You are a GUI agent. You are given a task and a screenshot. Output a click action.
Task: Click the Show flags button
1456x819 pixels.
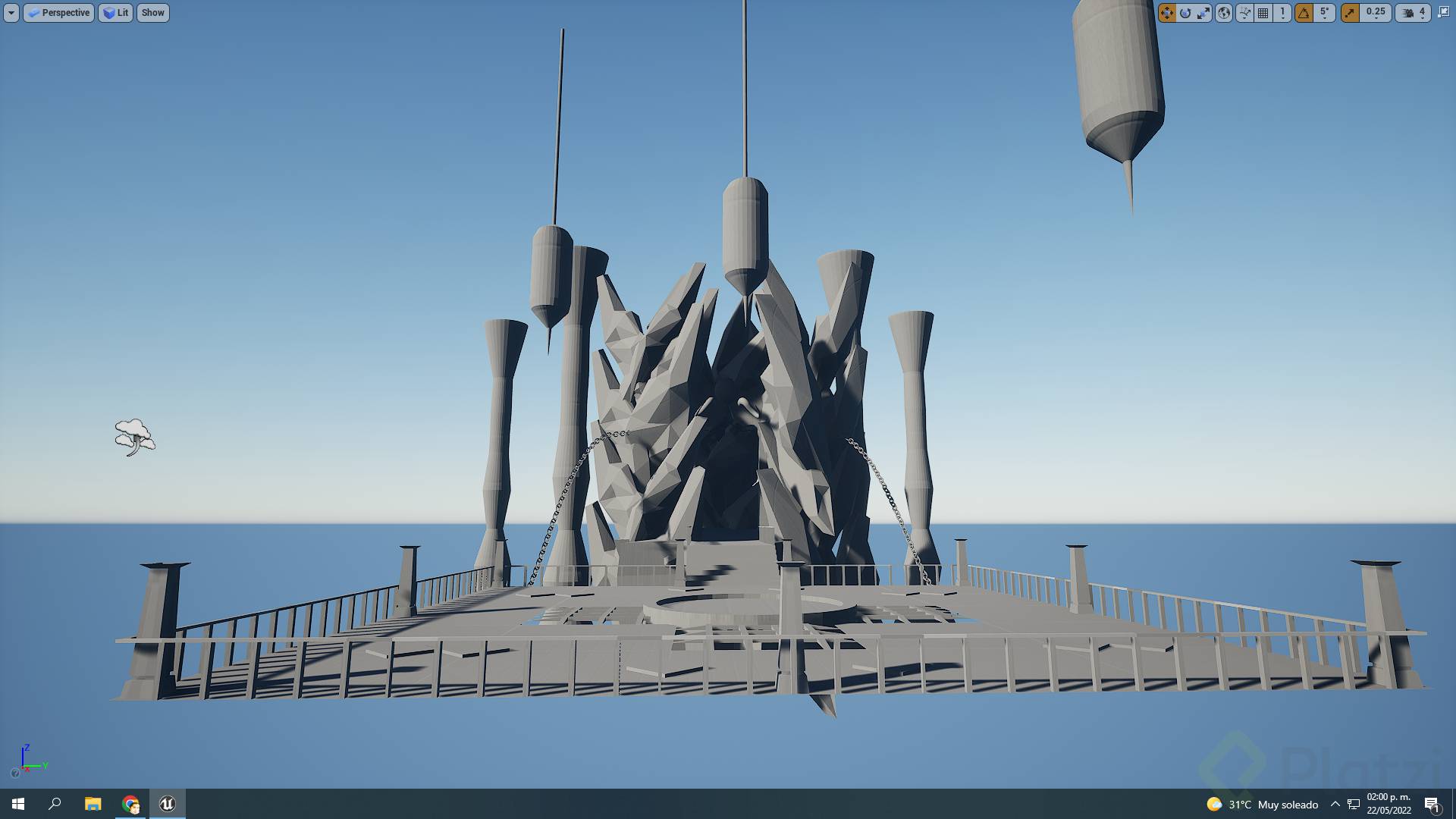click(x=152, y=13)
